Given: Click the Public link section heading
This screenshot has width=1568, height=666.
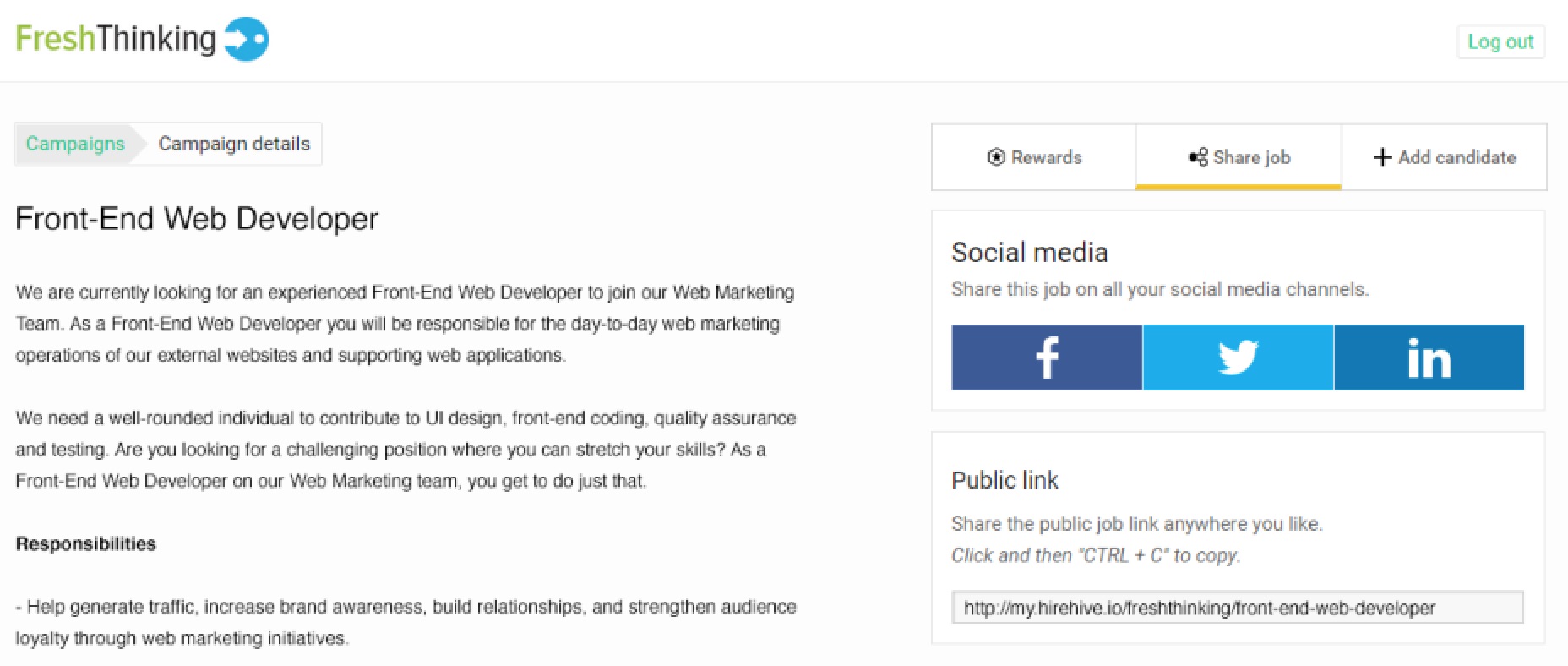Looking at the screenshot, I should point(1004,480).
